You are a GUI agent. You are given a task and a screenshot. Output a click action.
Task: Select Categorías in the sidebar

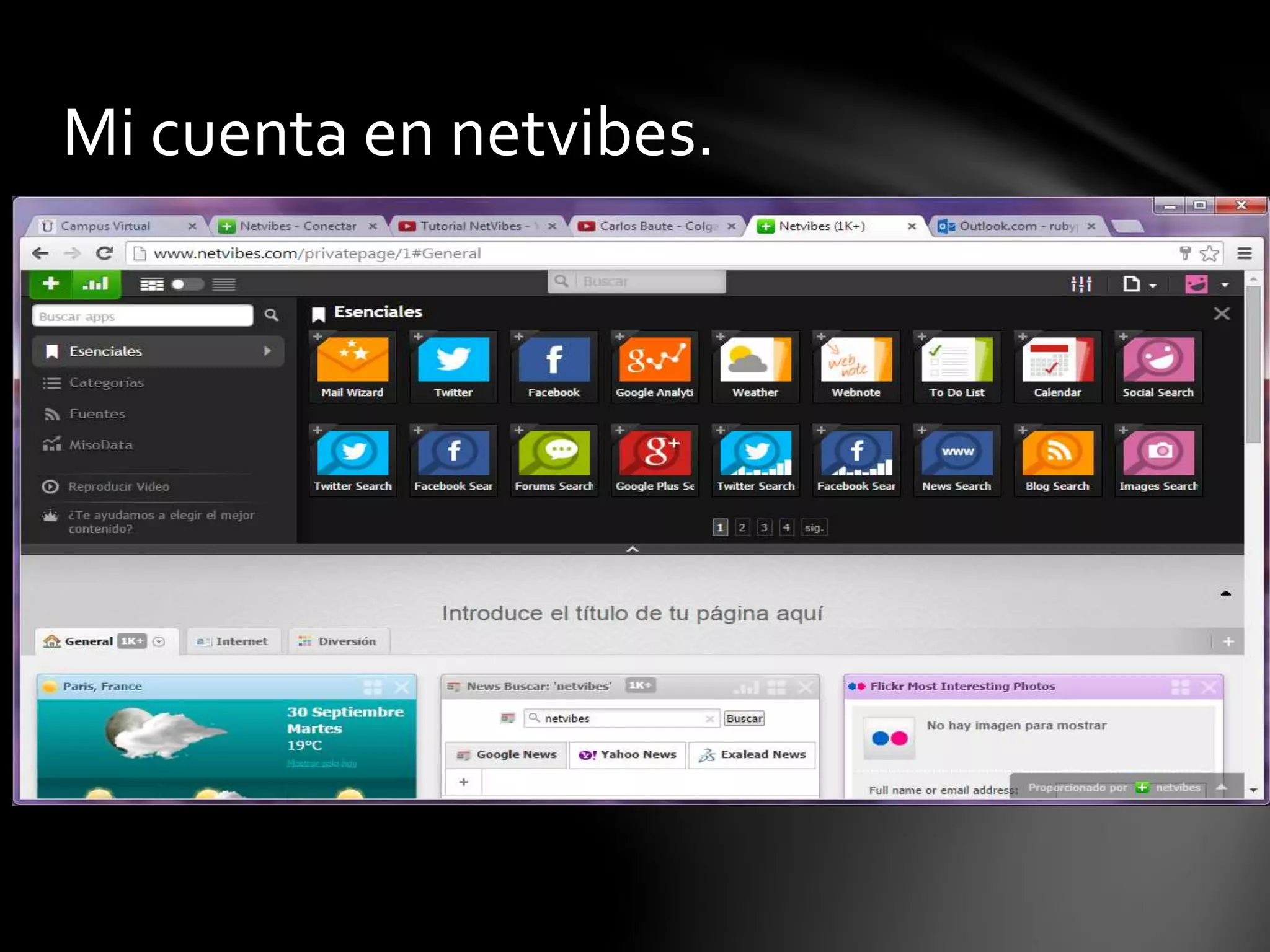coord(105,382)
